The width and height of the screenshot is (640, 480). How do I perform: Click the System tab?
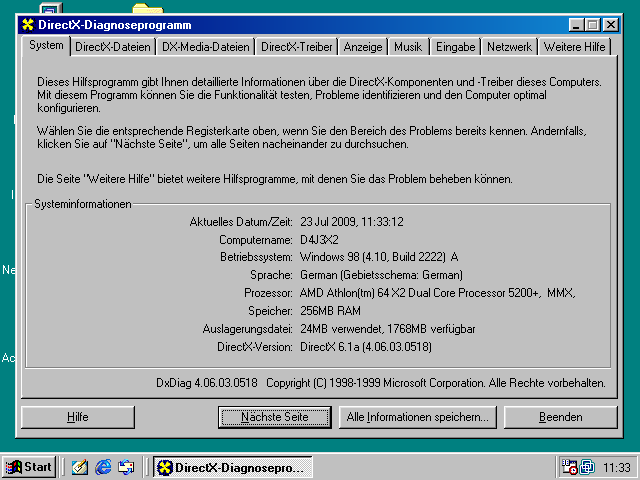46,45
